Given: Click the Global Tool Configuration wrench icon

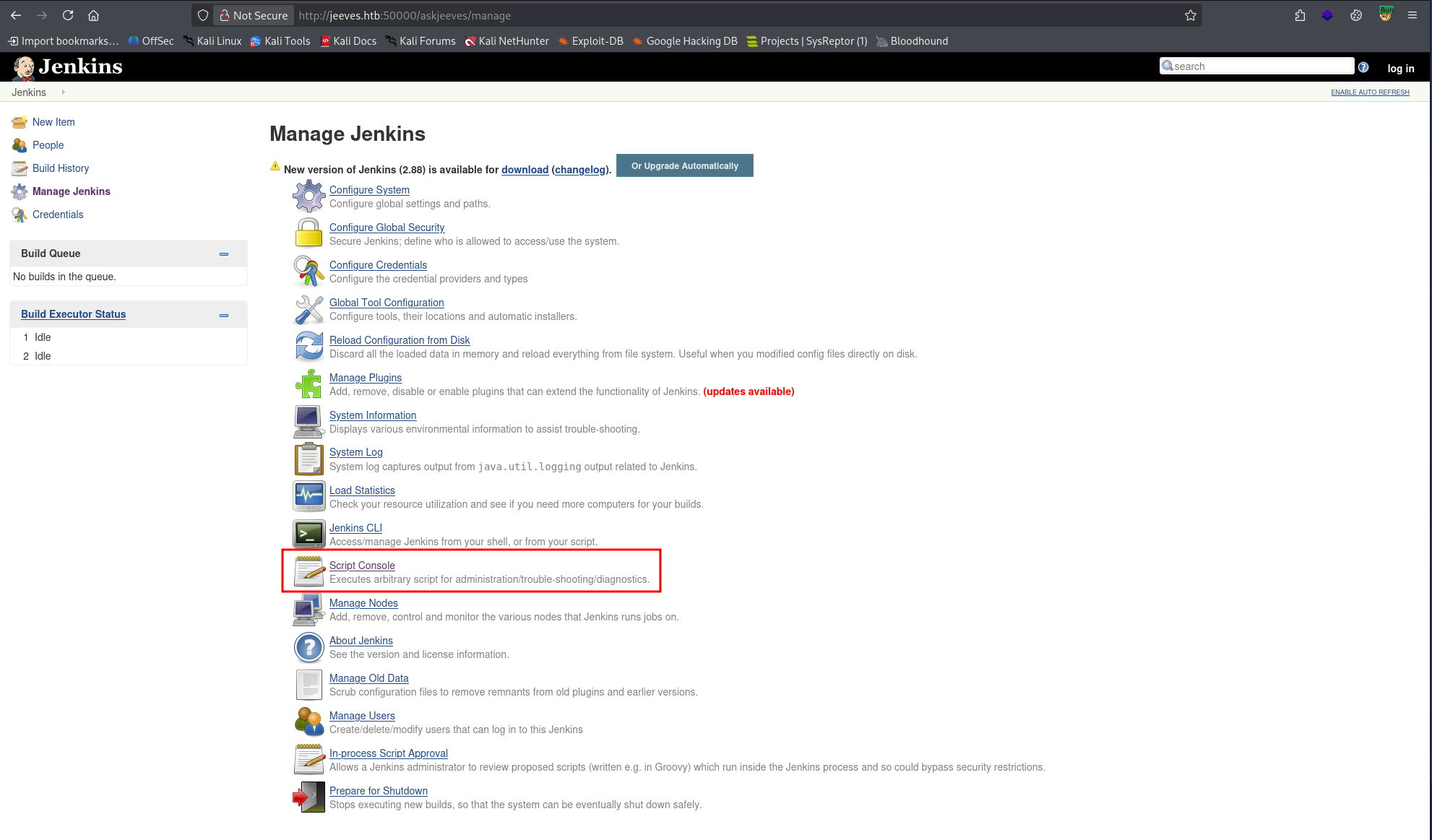Looking at the screenshot, I should [309, 308].
